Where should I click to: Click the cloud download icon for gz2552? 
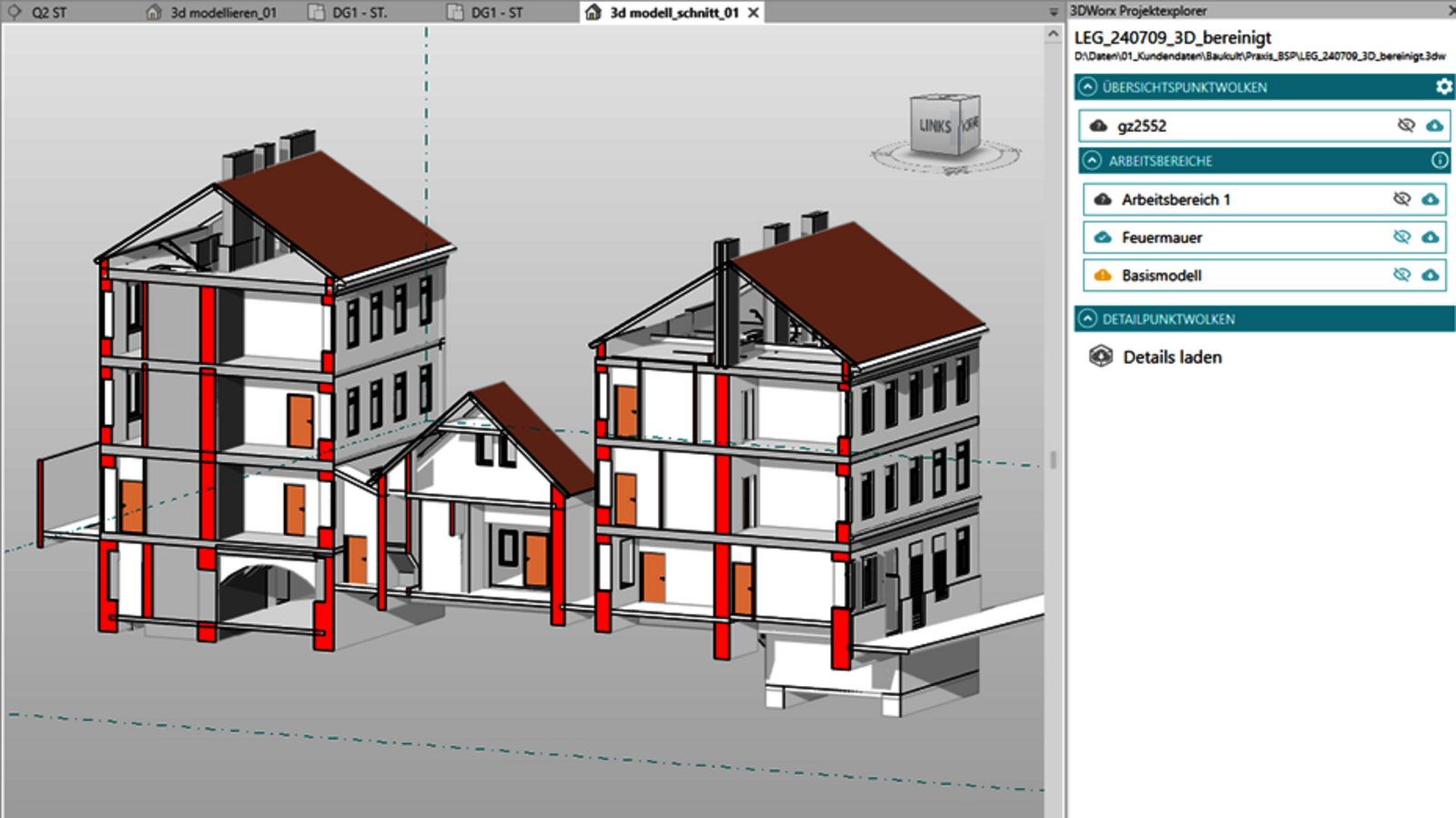click(x=1434, y=126)
